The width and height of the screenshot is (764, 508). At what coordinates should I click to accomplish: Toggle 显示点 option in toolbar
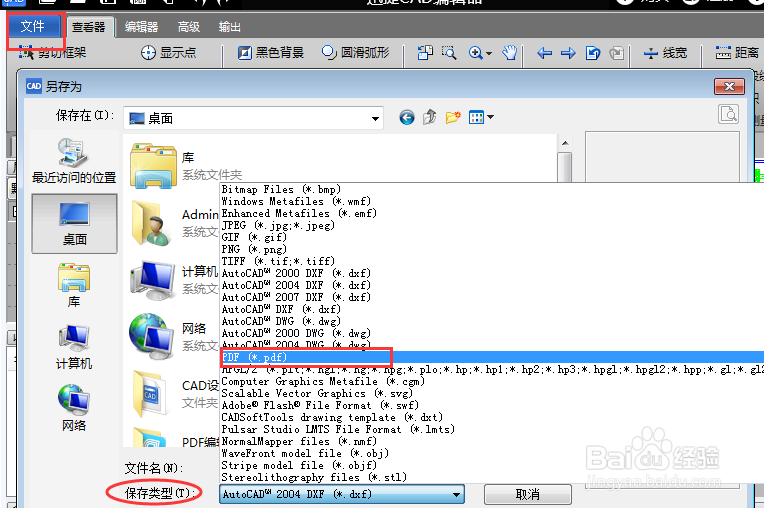[169, 53]
